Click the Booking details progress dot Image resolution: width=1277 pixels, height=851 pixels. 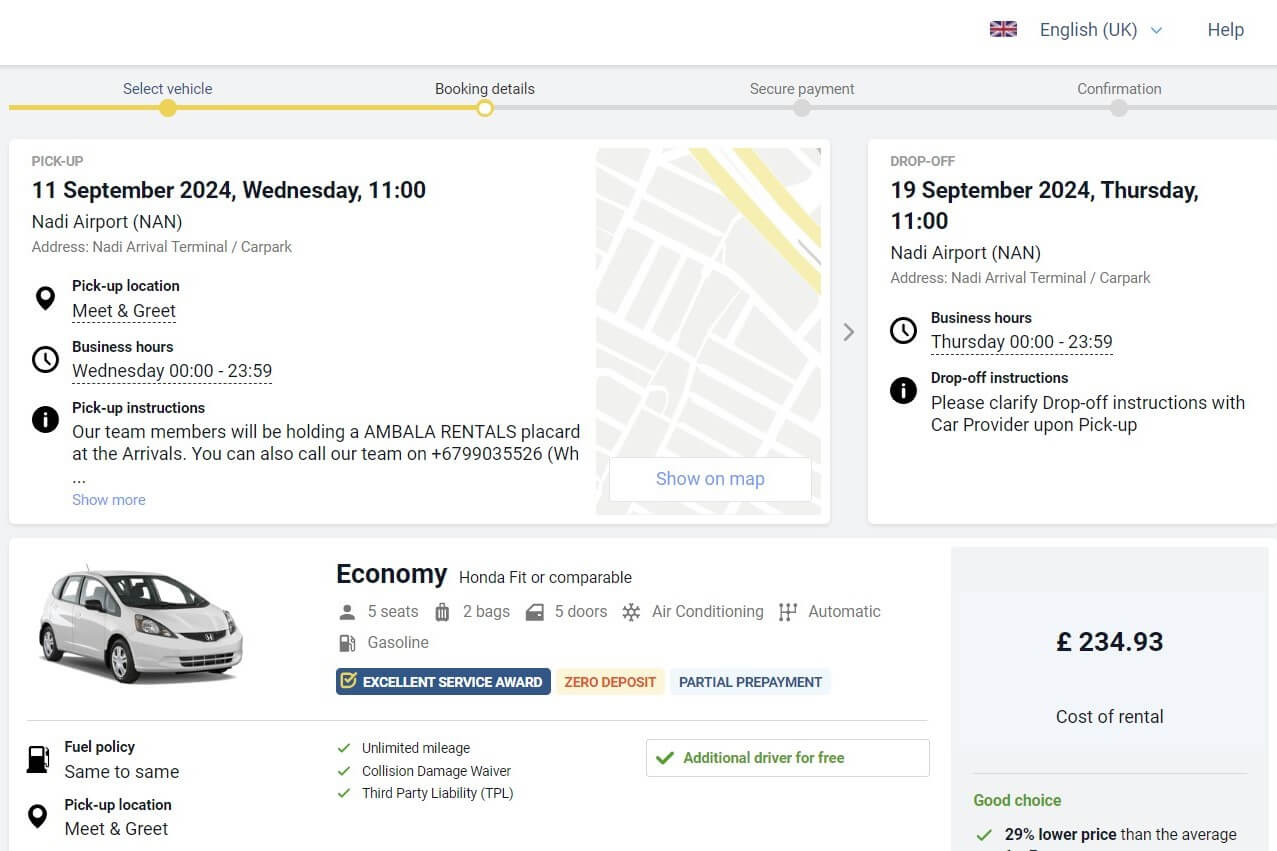(485, 108)
